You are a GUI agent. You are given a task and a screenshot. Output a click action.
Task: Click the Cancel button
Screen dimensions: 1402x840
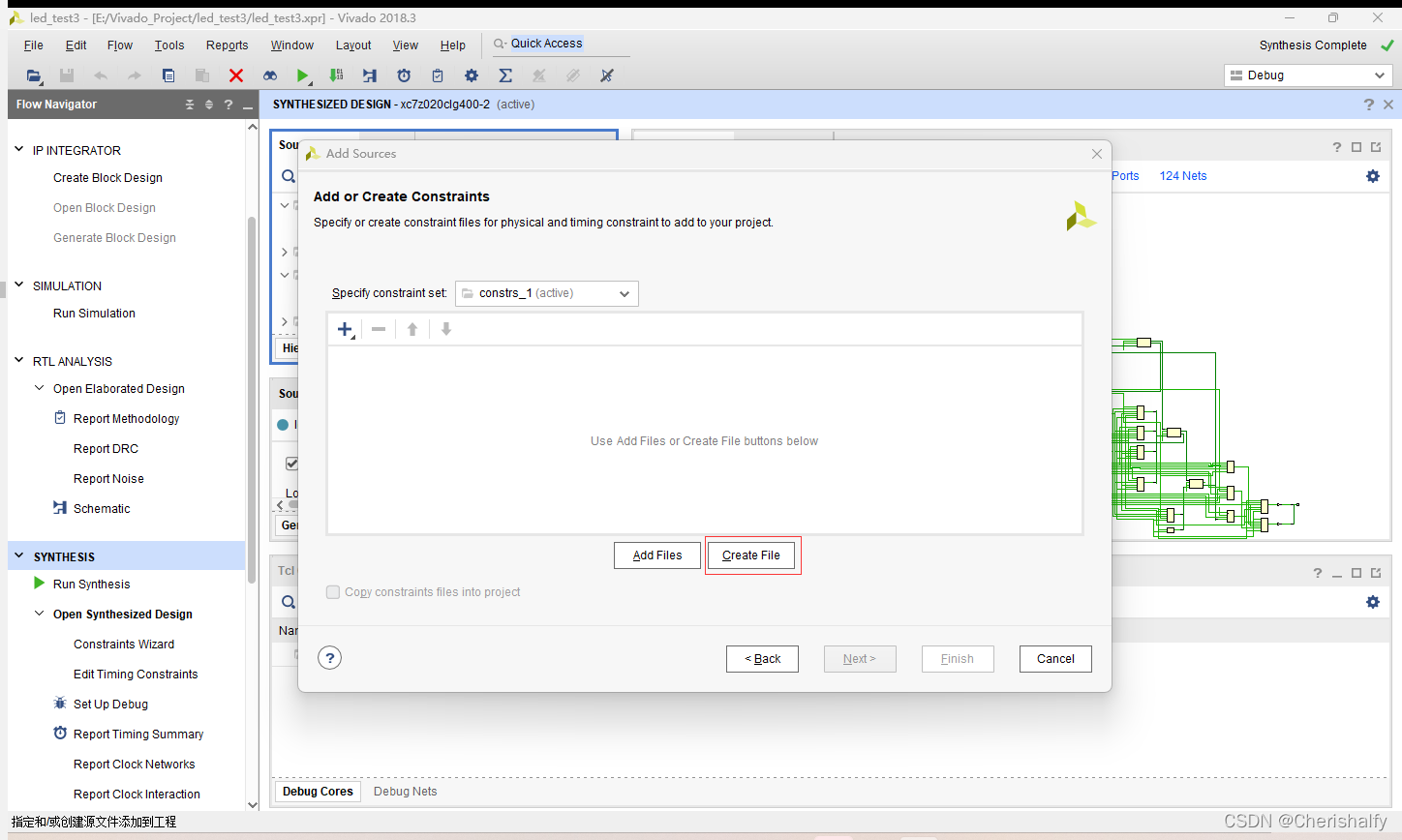coord(1055,659)
